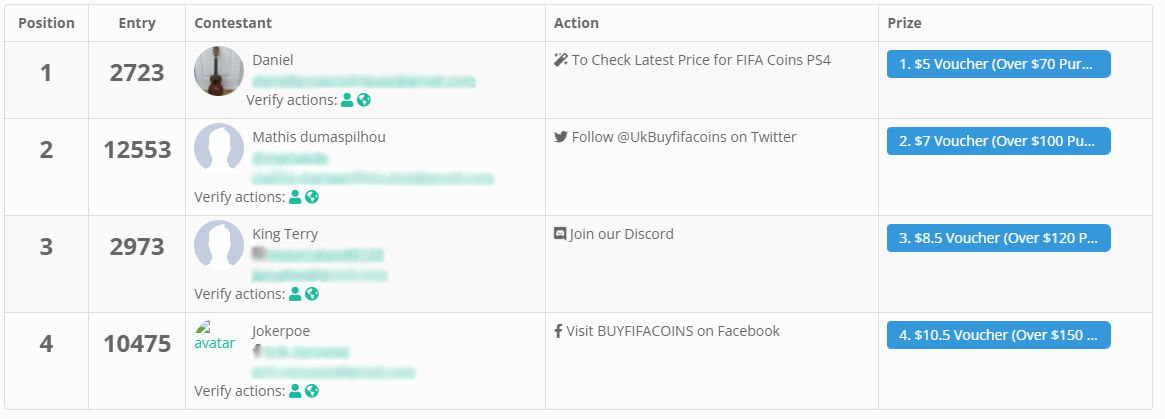
Task: Click the user verify icon for Daniel
Action: pos(347,100)
